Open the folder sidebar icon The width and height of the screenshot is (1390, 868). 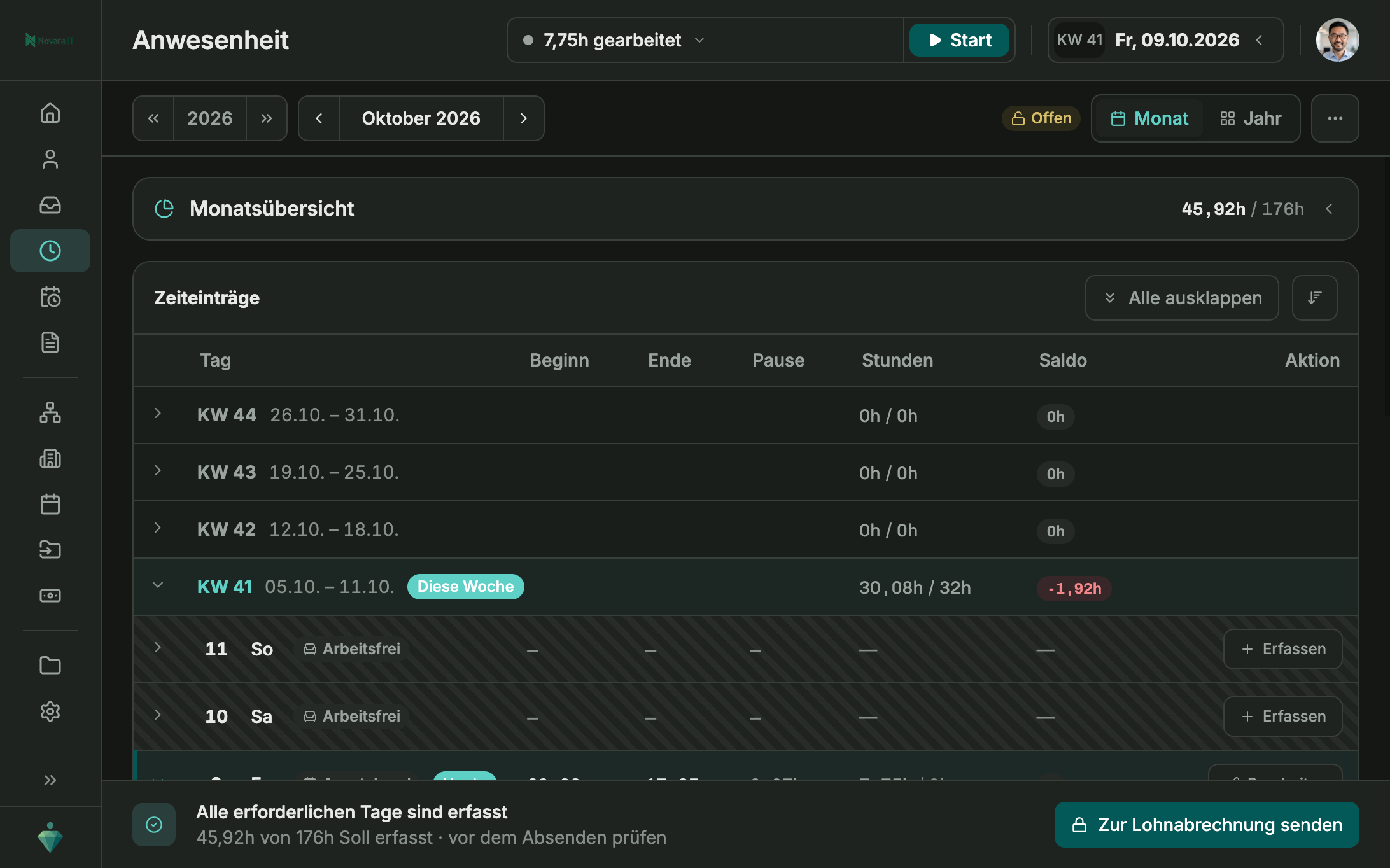50,666
